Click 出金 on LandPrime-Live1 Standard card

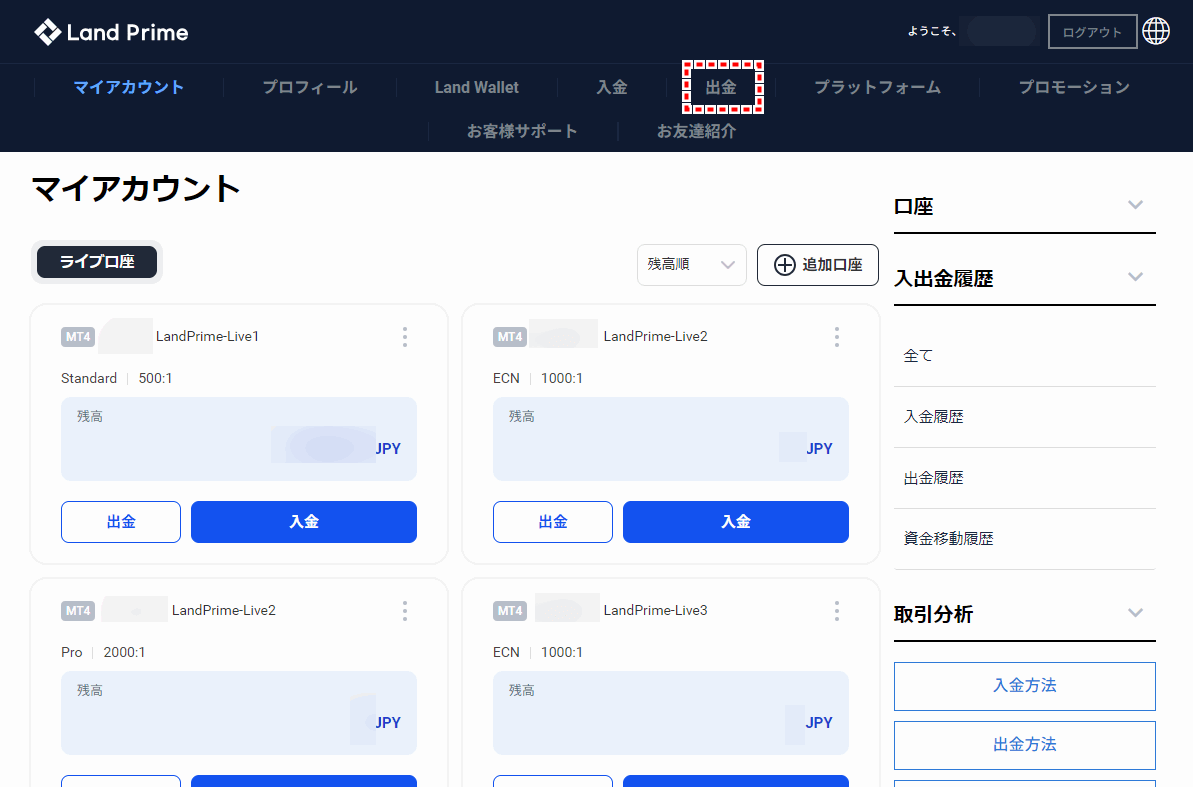pyautogui.click(x=121, y=522)
